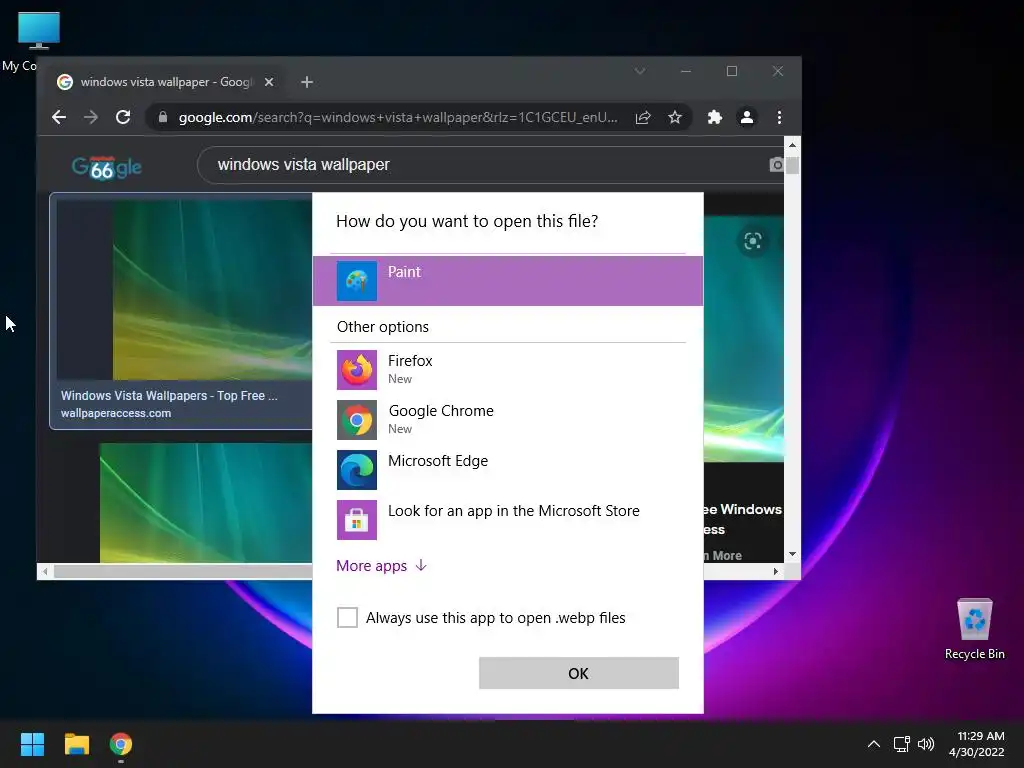The image size is (1024, 768).
Task: Click Chrome's forward arrow
Action: pos(91,117)
